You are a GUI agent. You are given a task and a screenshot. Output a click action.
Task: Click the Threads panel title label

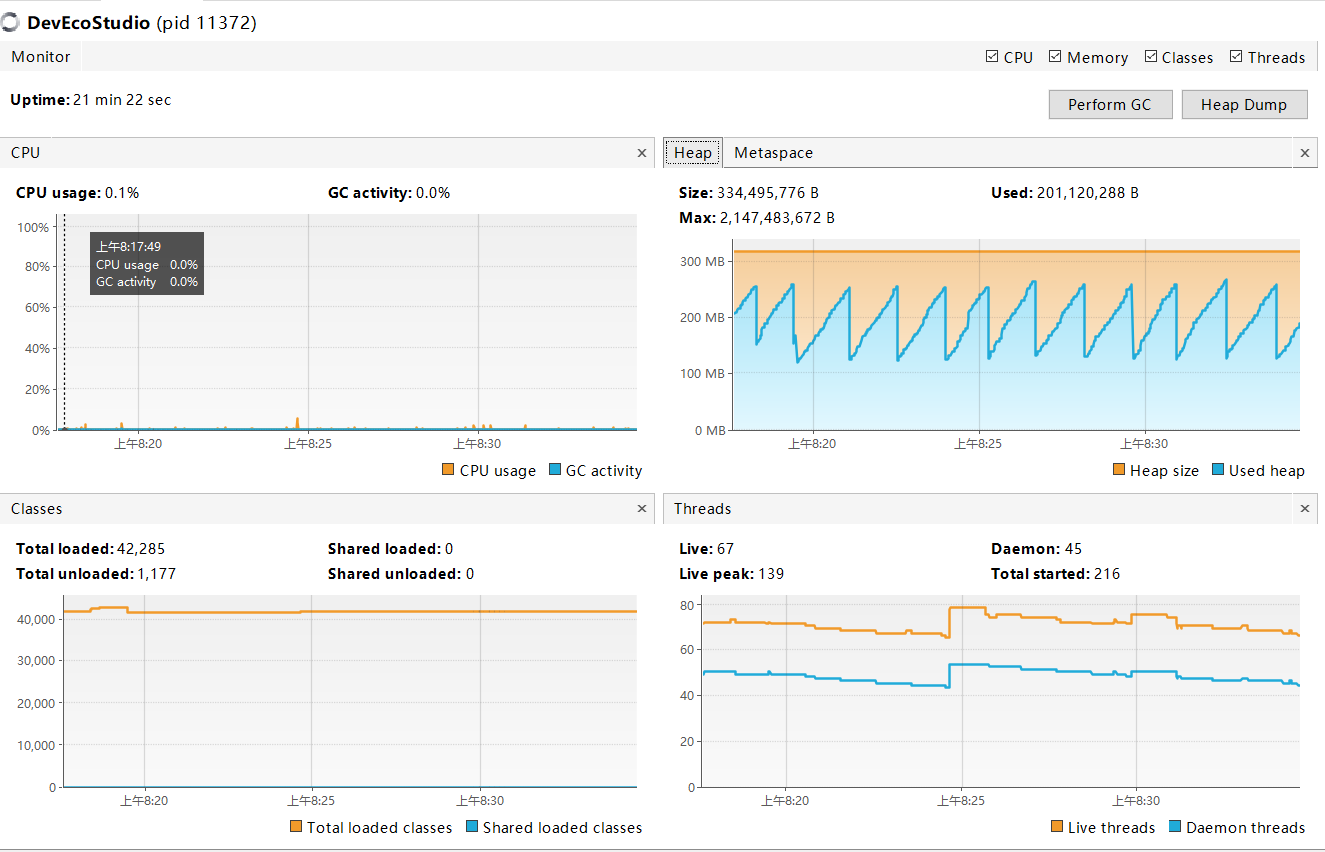(702, 509)
